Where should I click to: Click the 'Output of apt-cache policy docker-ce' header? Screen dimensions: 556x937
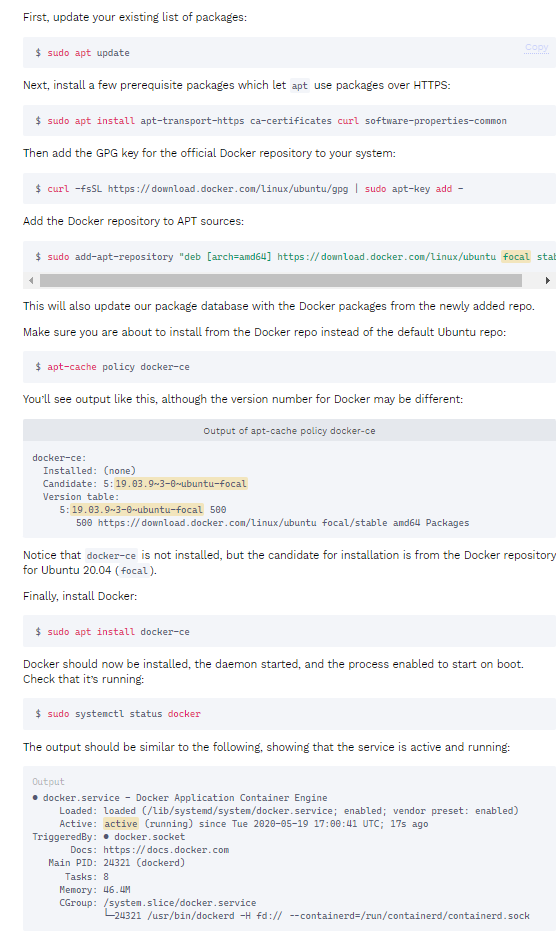click(x=289, y=430)
